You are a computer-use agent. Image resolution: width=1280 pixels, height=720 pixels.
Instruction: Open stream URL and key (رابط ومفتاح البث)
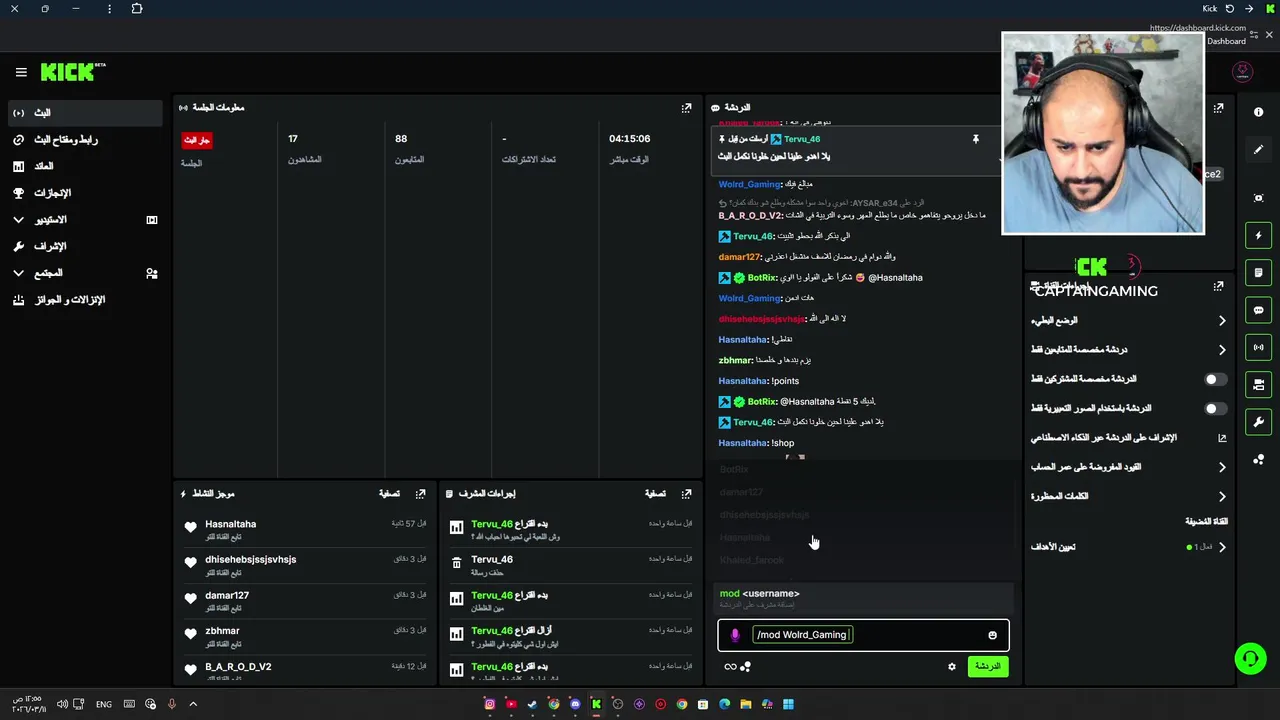(85, 140)
